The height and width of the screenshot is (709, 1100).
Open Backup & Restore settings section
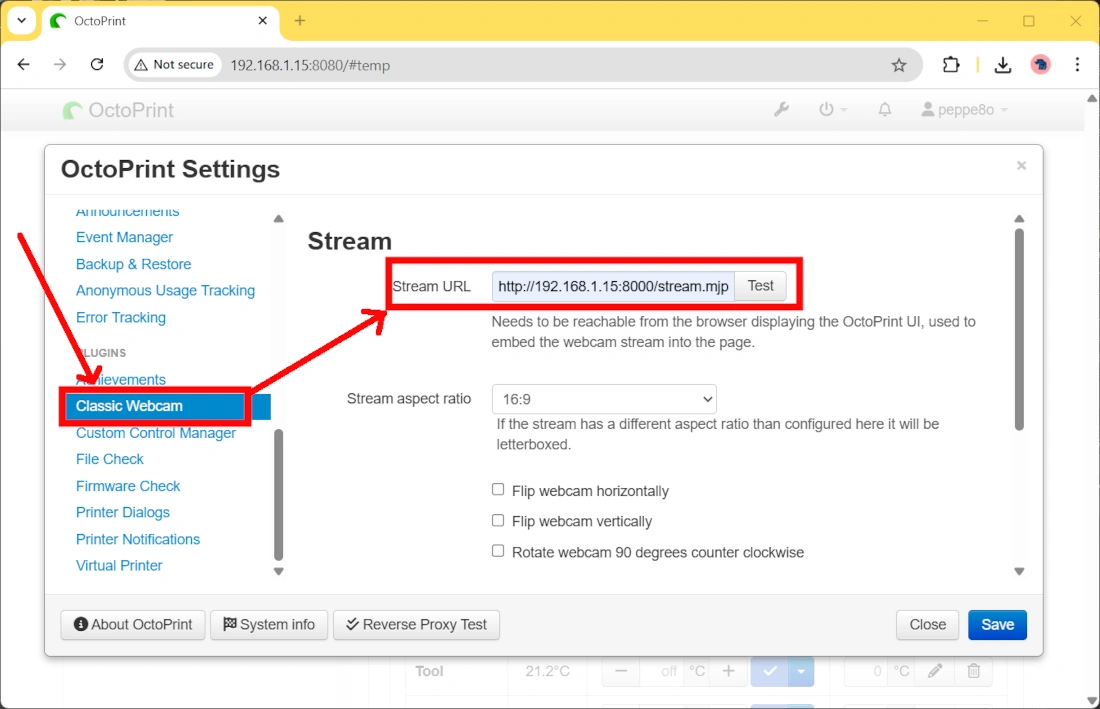tap(133, 264)
